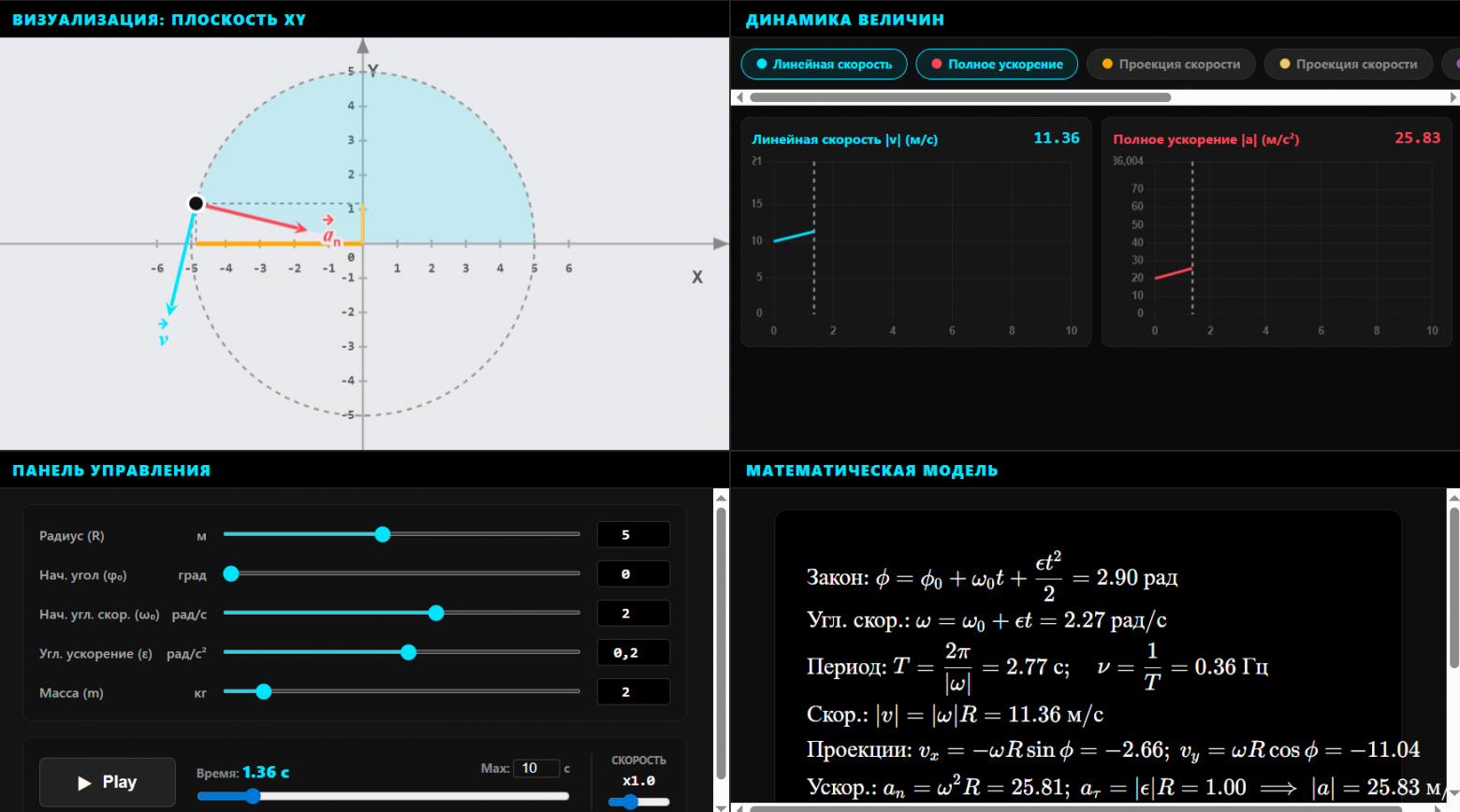Click the red acceleration label a_n
The height and width of the screenshot is (812, 1460).
331,233
